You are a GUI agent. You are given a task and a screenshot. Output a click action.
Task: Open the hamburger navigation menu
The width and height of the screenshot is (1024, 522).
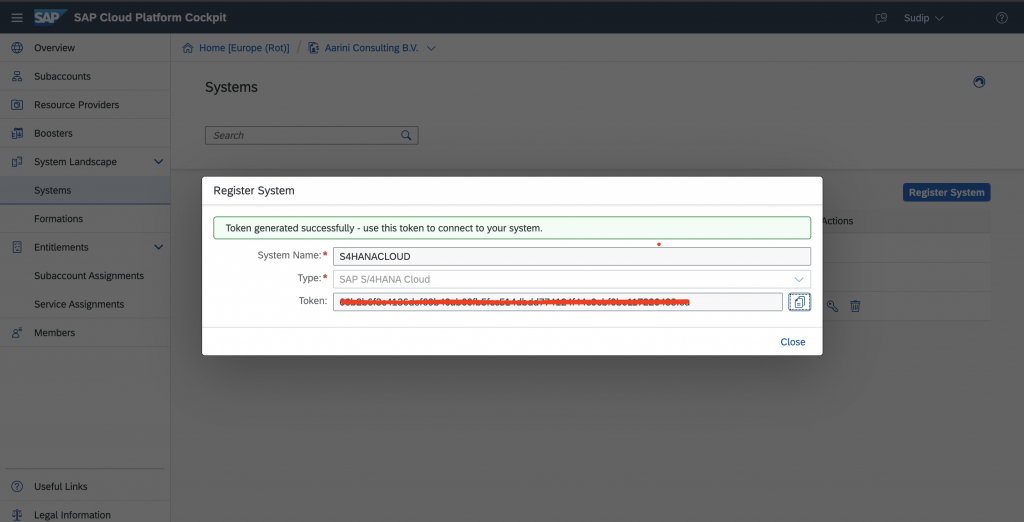[x=17, y=18]
